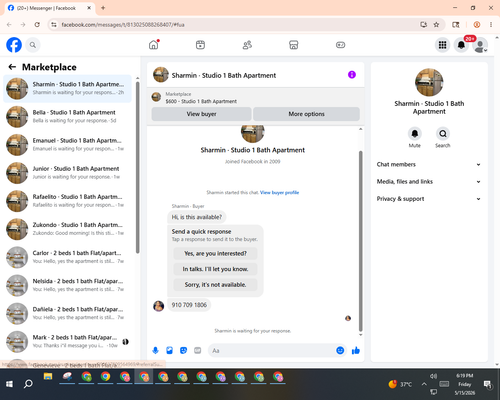Choose a sticker icon in composer
This screenshot has width=500, height=400.
tap(183, 350)
